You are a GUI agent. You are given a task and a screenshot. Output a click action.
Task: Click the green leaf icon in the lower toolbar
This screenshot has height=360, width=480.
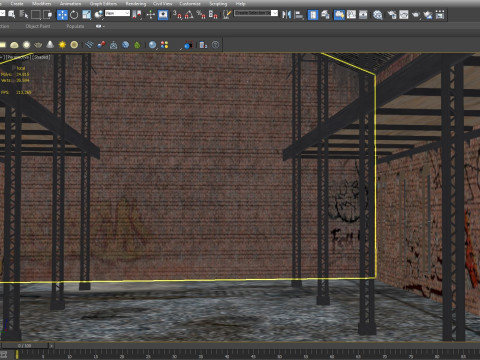point(137,45)
